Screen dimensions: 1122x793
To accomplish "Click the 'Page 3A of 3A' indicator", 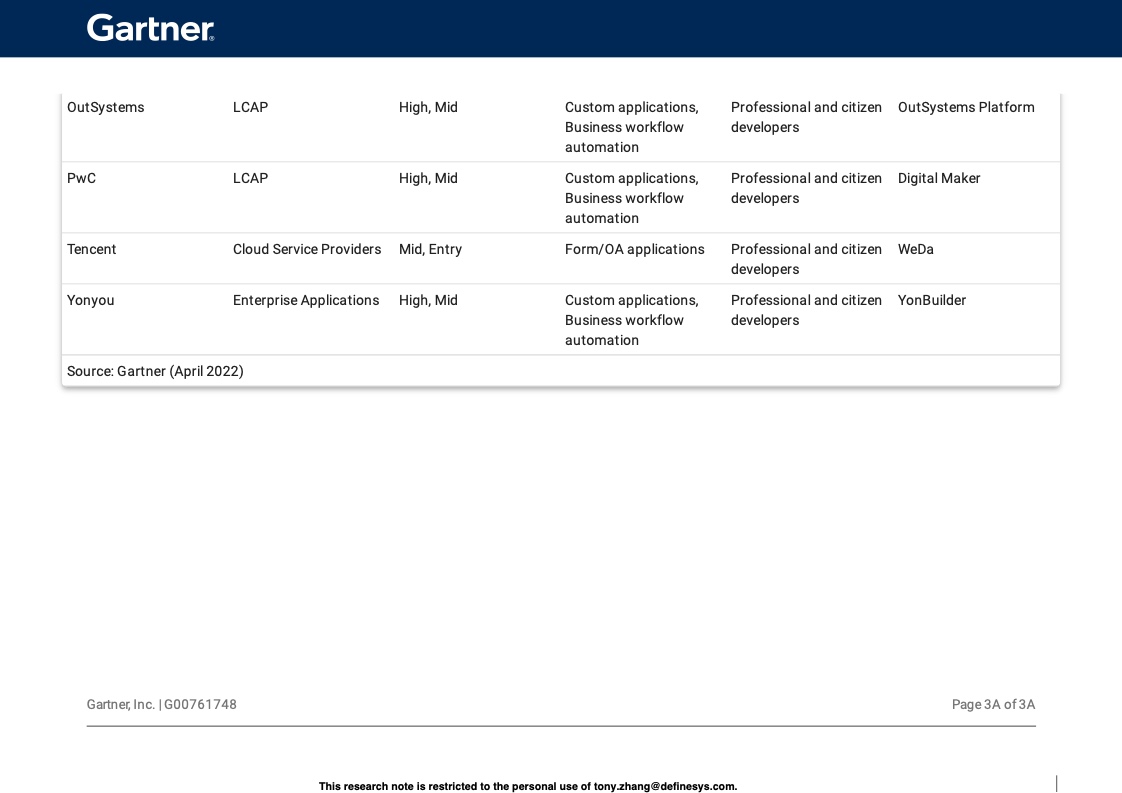I will coord(992,704).
